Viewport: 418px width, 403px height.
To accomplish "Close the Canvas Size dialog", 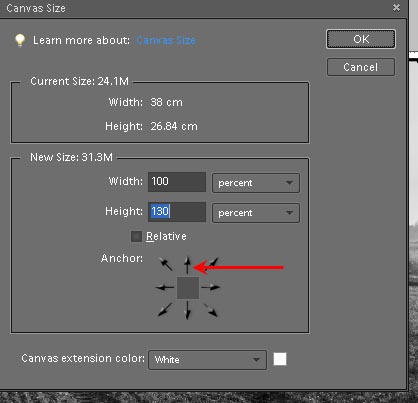I will (396, 8).
